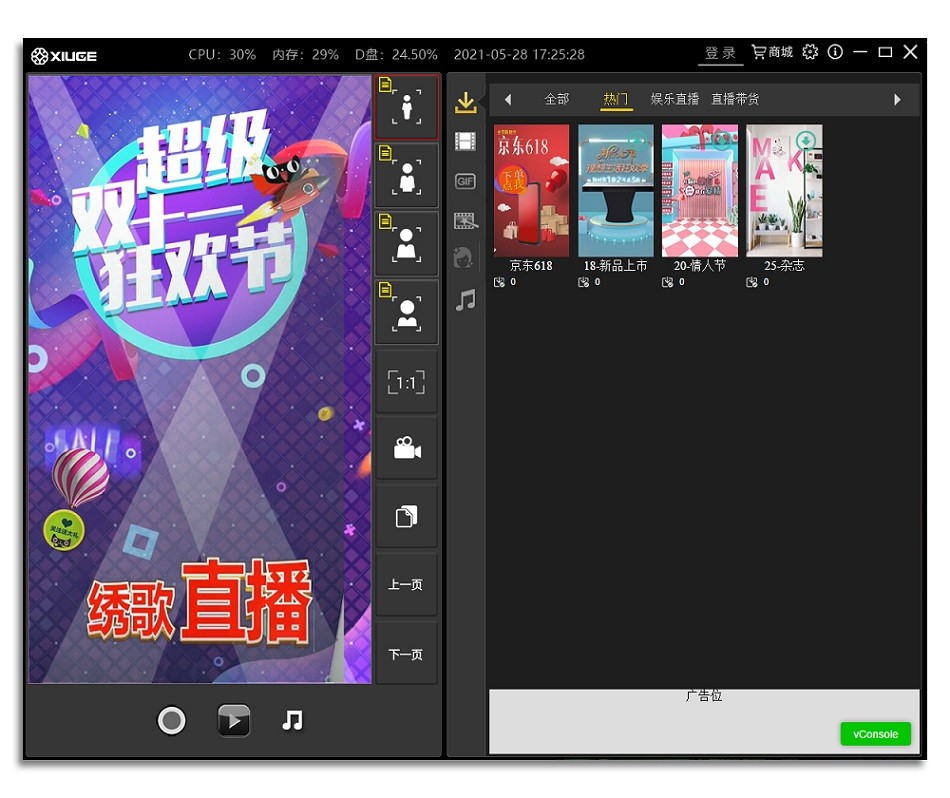Screen dimensions: 950x798
Task: Select the video editing tool icon
Action: click(x=464, y=220)
